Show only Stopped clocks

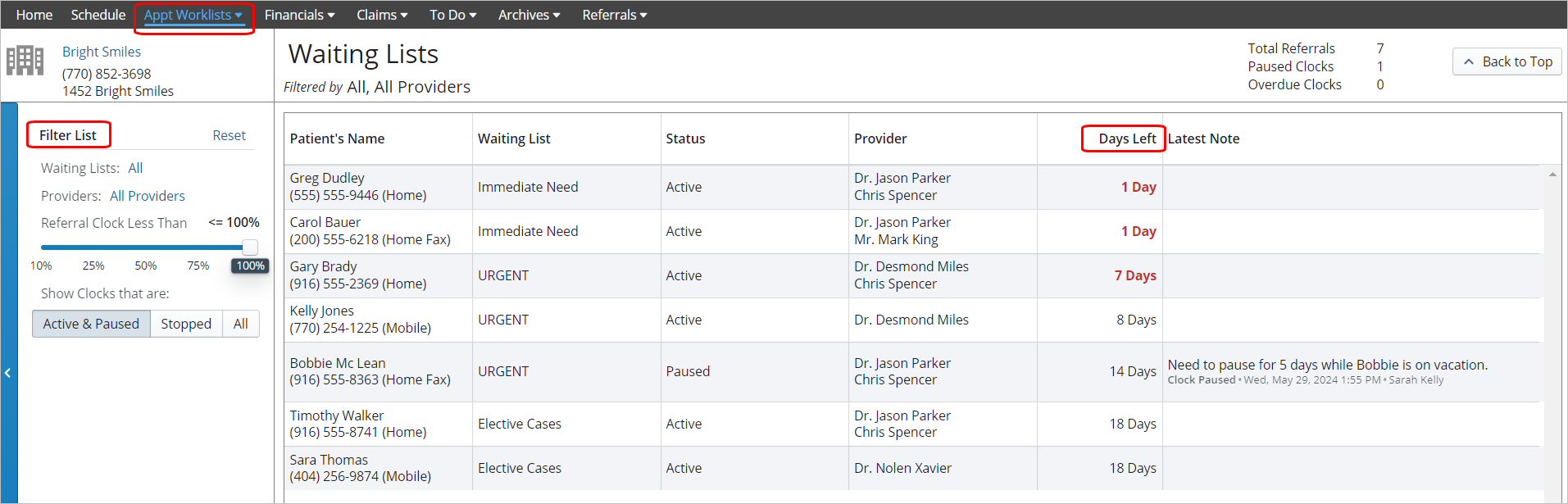186,324
